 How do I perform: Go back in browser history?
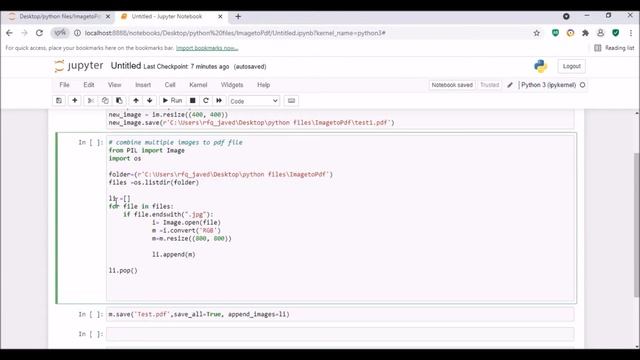[x=9, y=33]
